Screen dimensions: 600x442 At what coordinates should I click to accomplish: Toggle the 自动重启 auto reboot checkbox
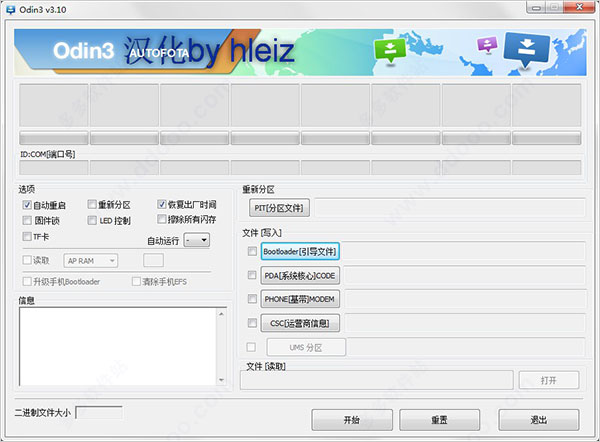pos(27,205)
